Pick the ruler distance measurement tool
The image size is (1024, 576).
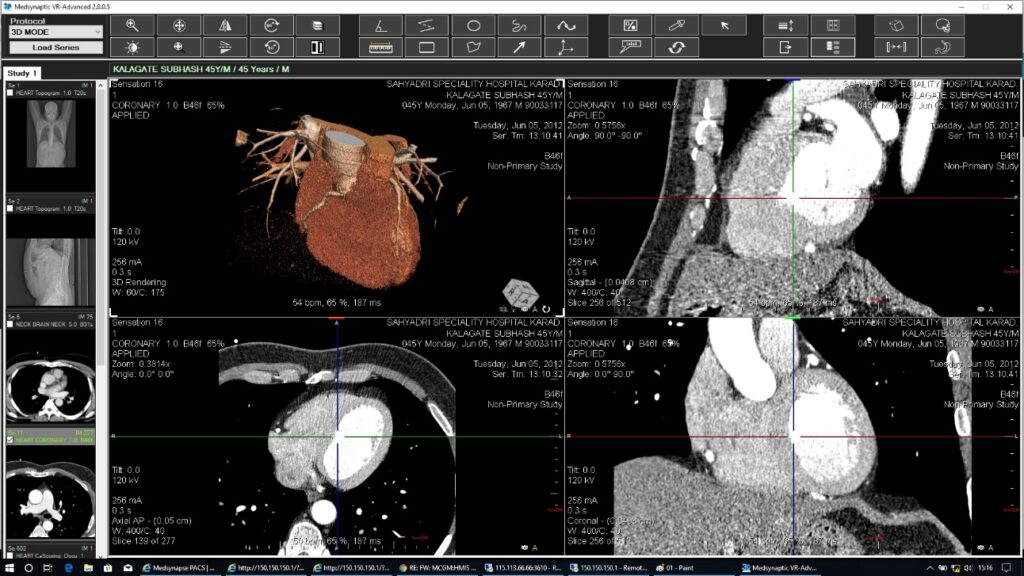point(381,47)
